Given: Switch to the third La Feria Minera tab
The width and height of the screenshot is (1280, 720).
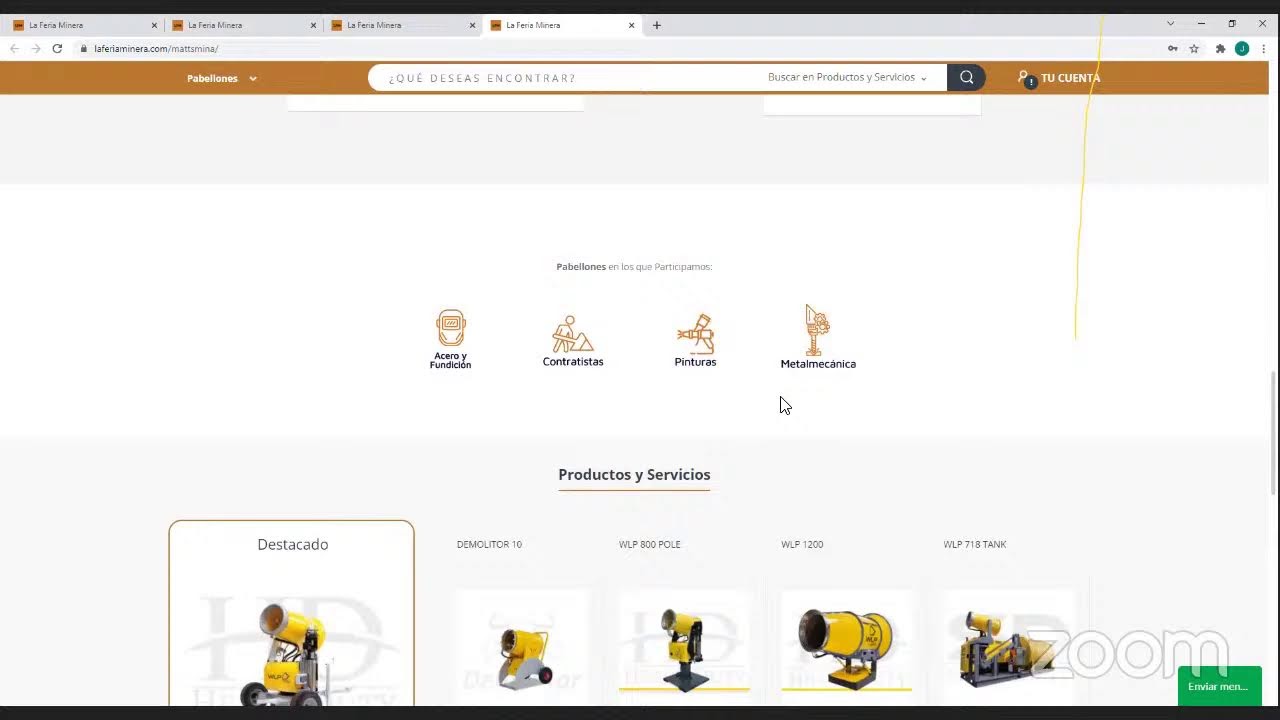Looking at the screenshot, I should tap(402, 25).
